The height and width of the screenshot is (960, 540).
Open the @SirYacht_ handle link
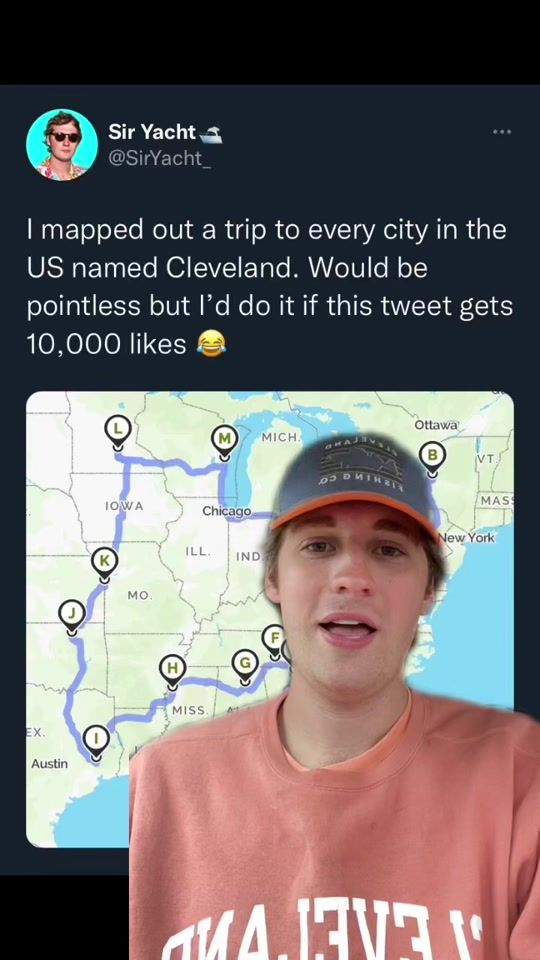point(155,157)
